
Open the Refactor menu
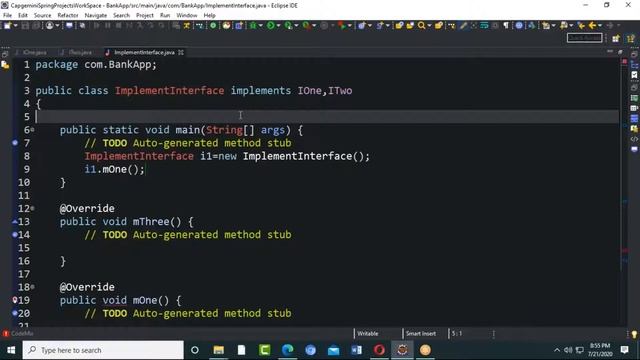click(68, 16)
